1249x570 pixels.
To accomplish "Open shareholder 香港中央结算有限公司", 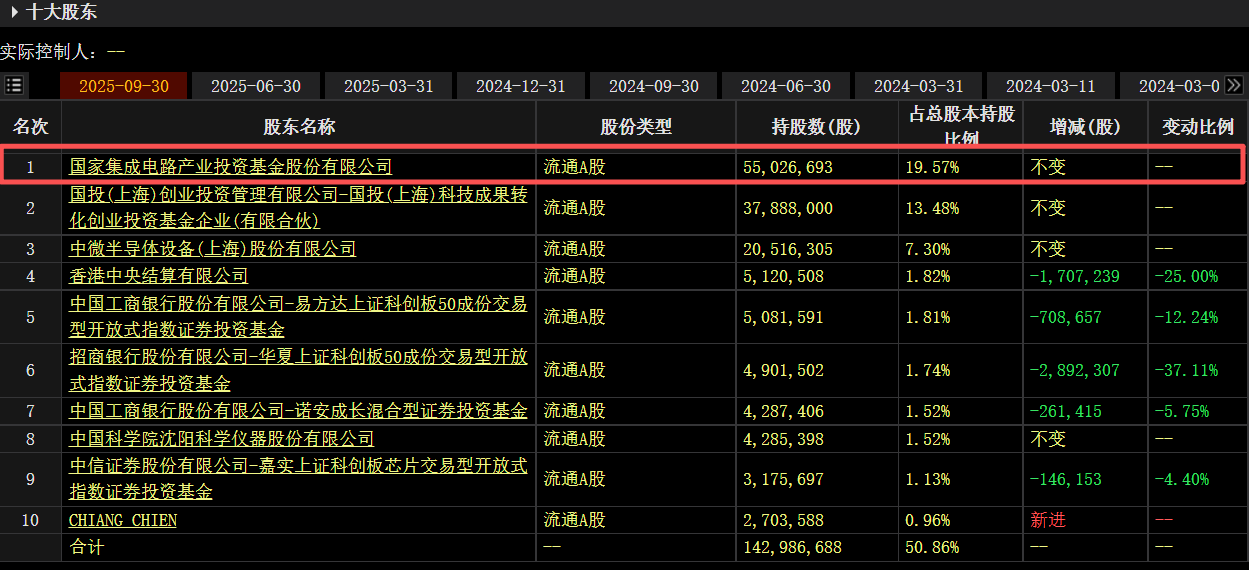I will click(158, 276).
